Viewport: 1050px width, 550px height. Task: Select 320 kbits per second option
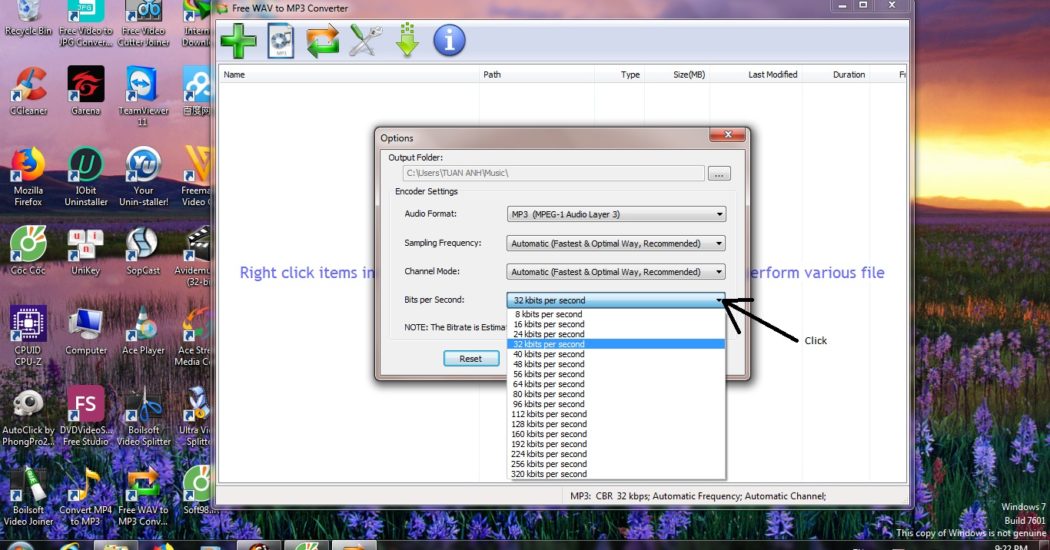616,474
